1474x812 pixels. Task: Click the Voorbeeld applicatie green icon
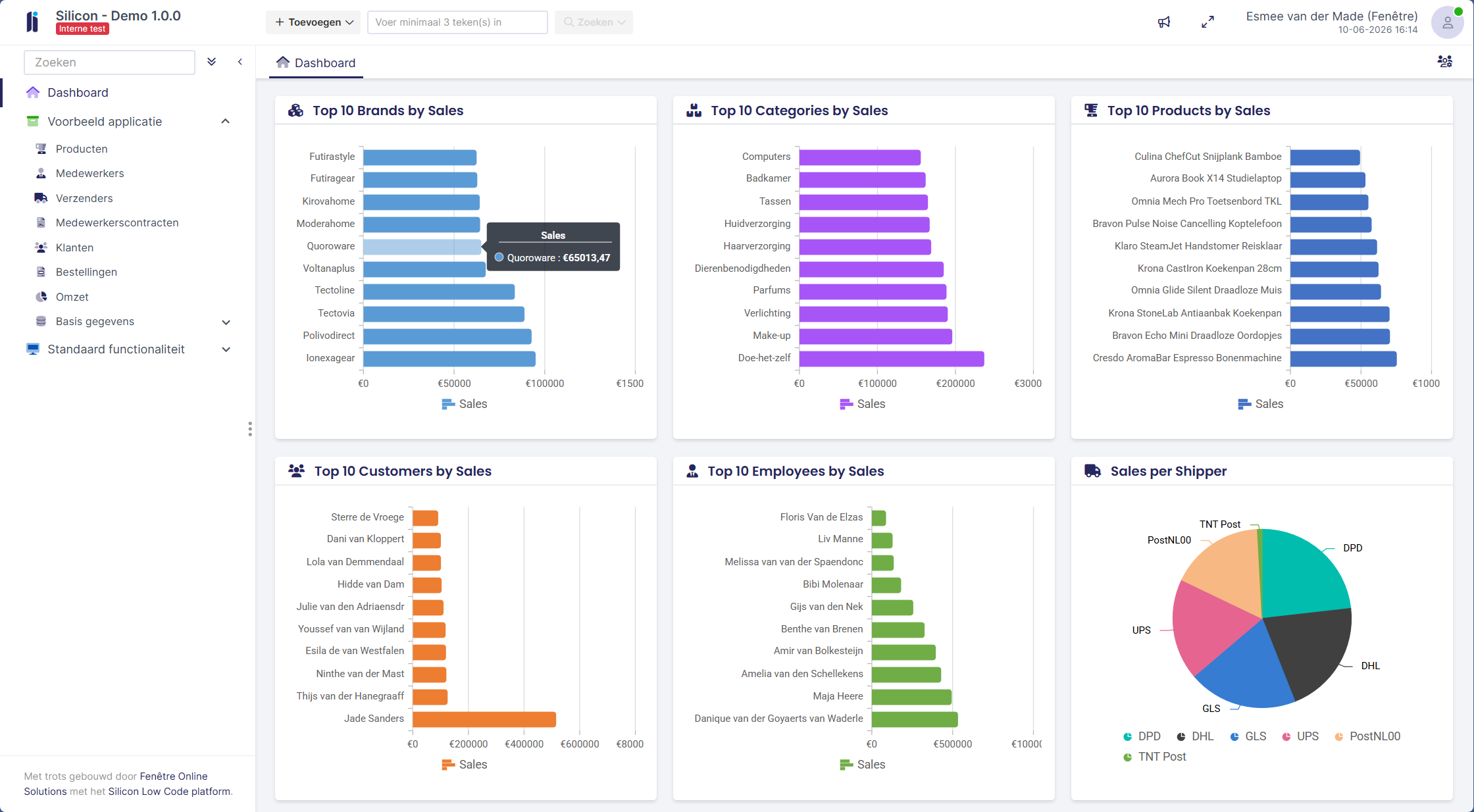click(33, 121)
